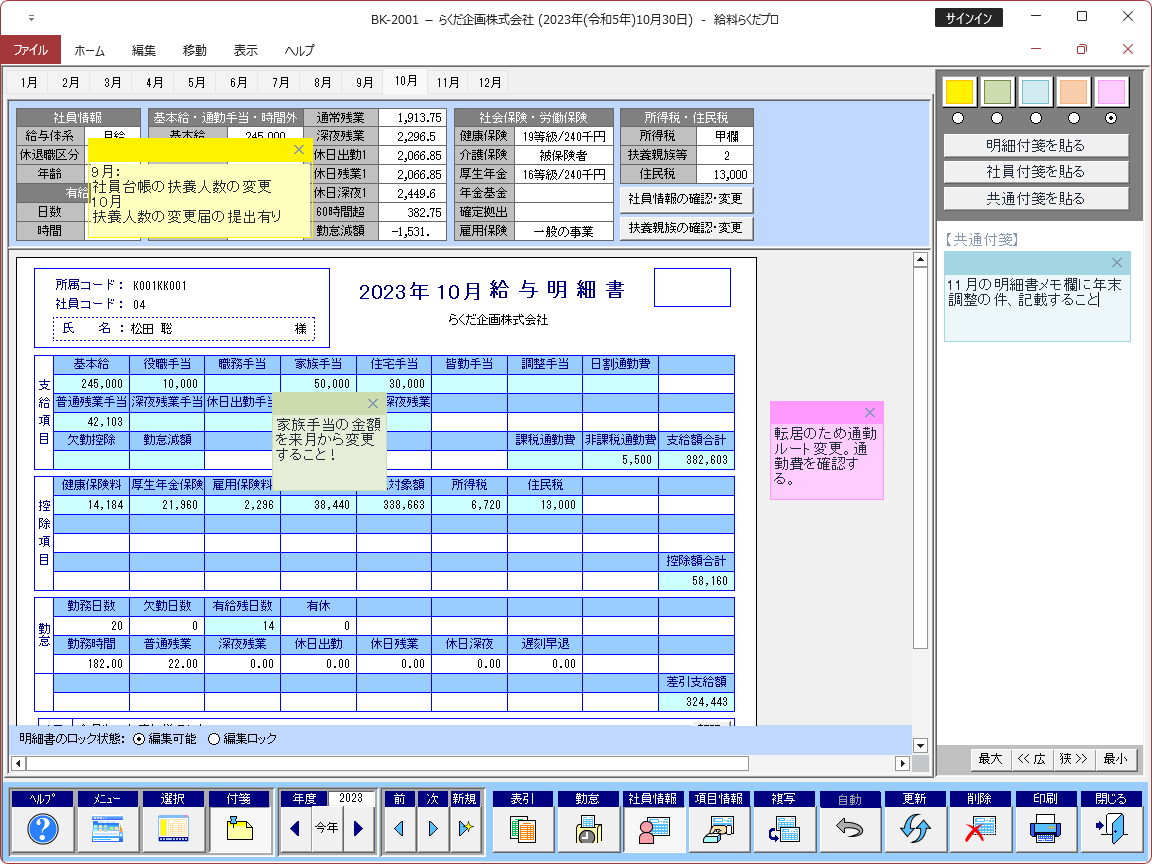This screenshot has width=1152, height=864.
Task: Go to previous fiscal year arrow
Action: (x=295, y=829)
